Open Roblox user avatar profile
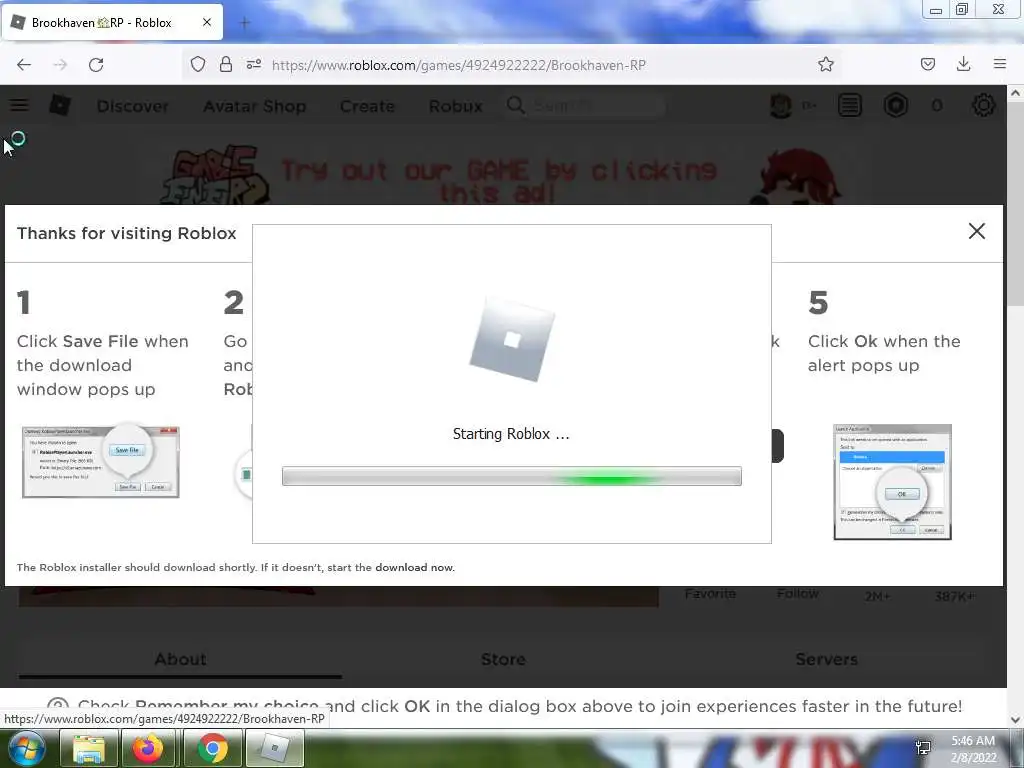 click(781, 105)
